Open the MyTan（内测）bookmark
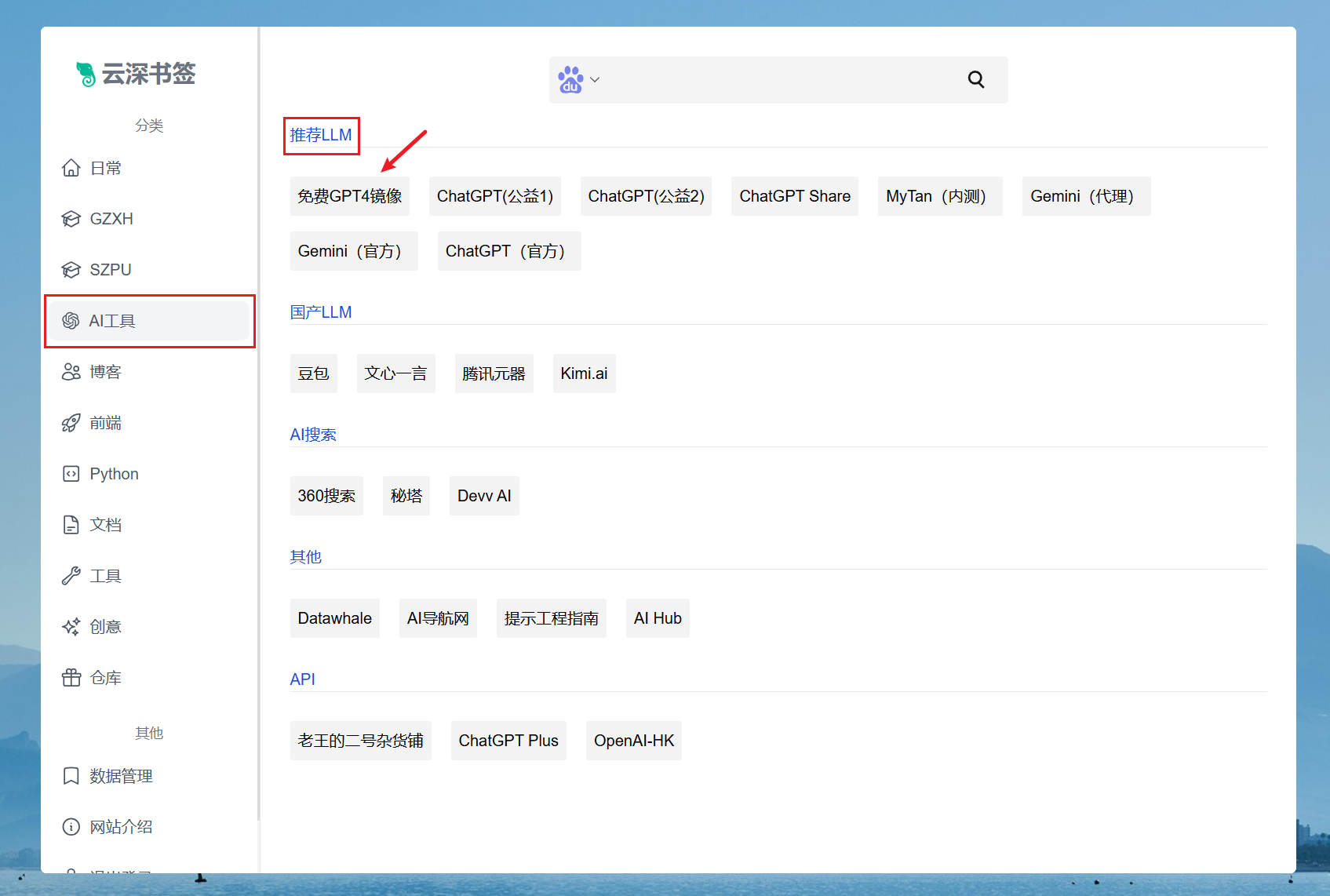1330x896 pixels. coord(940,196)
